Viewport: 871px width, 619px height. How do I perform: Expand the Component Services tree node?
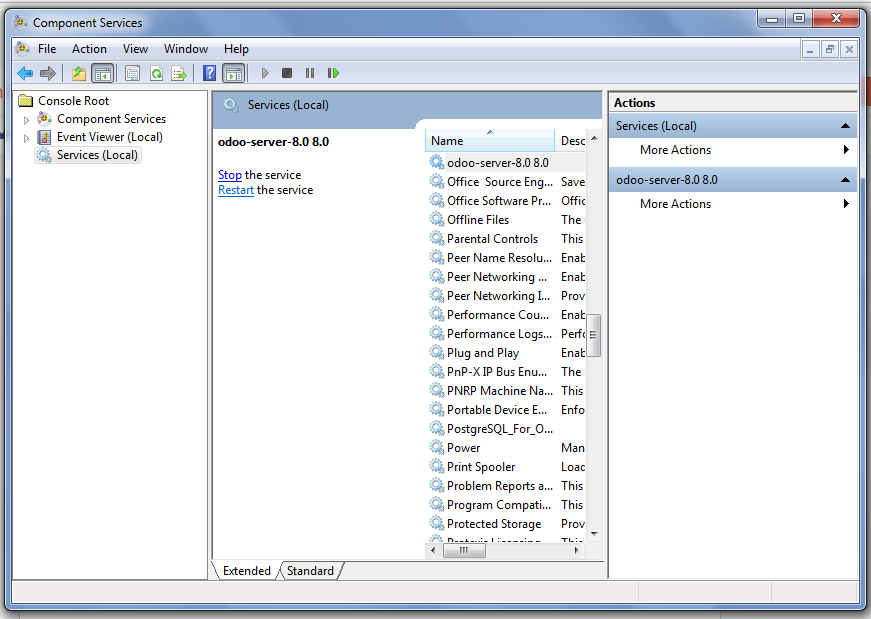click(x=26, y=119)
